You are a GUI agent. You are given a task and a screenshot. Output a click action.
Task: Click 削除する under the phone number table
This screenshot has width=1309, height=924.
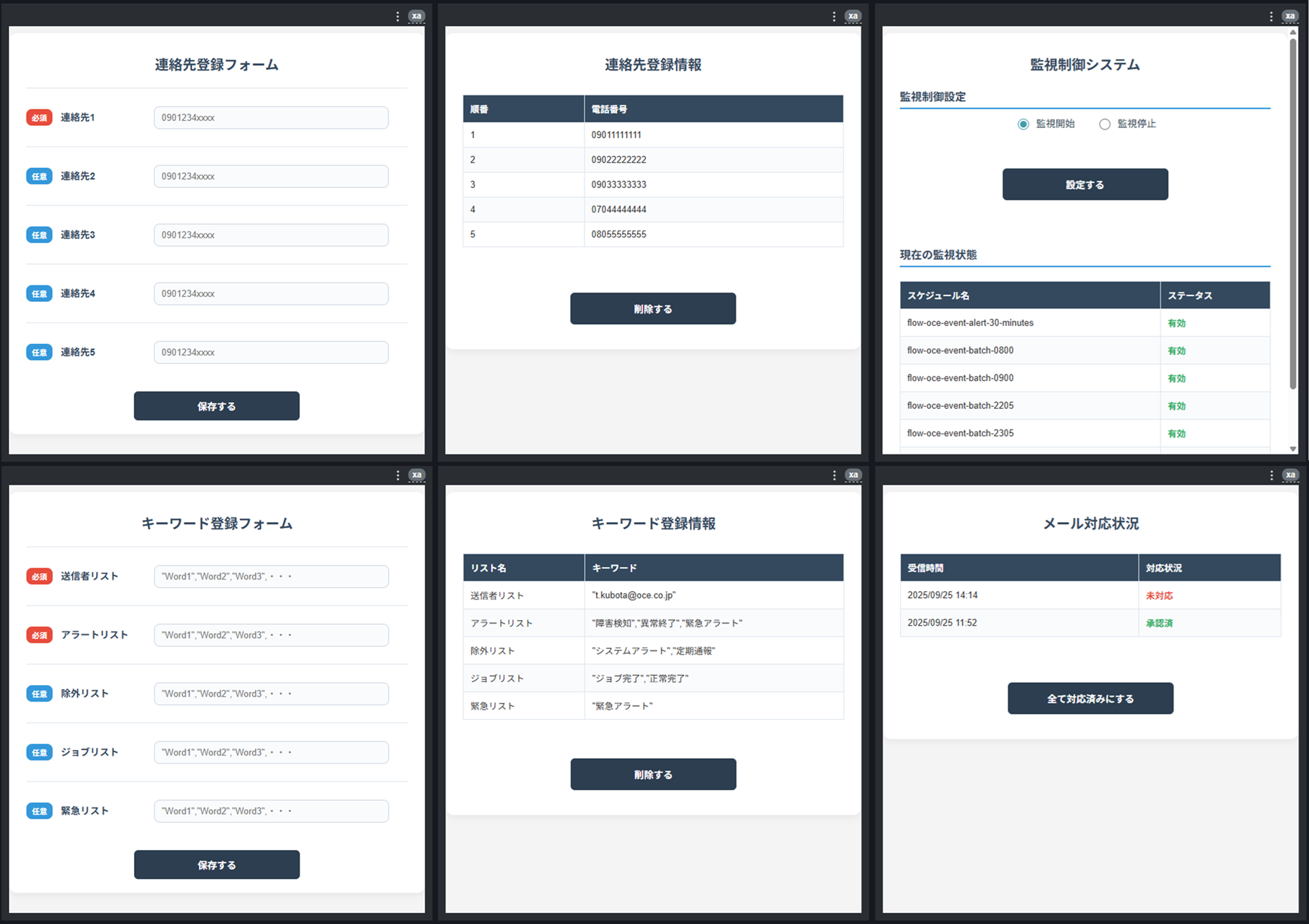[653, 309]
